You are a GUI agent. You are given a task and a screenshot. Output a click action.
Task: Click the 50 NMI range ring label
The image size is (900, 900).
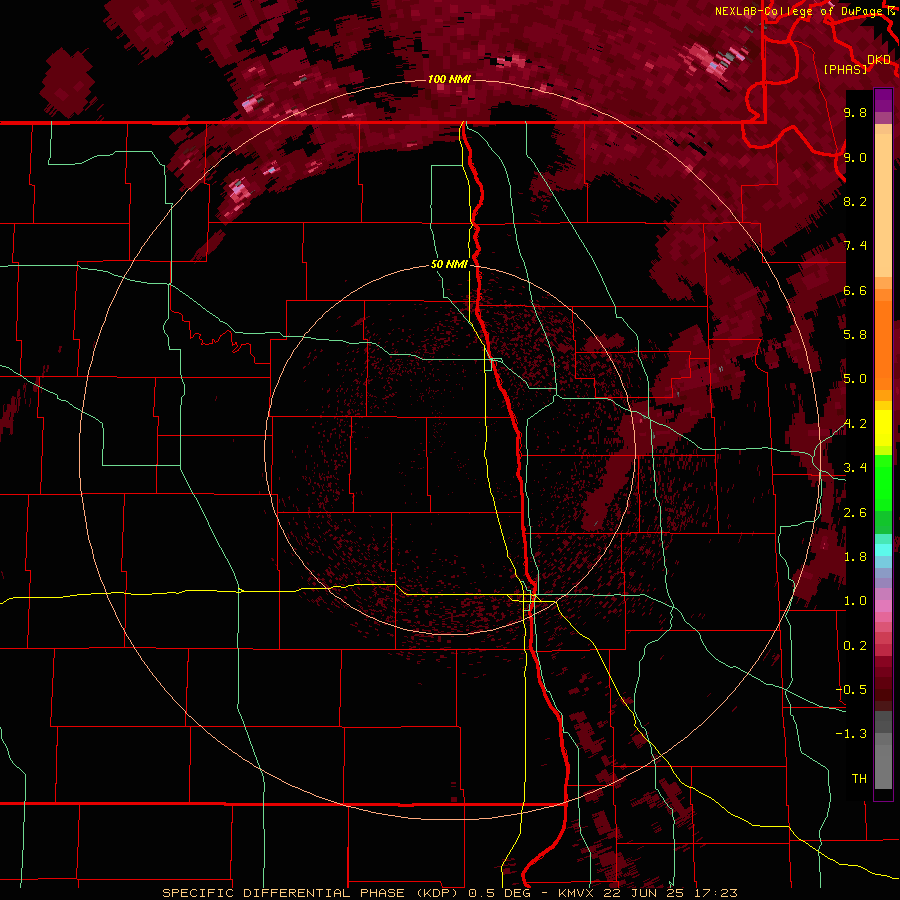pyautogui.click(x=449, y=264)
